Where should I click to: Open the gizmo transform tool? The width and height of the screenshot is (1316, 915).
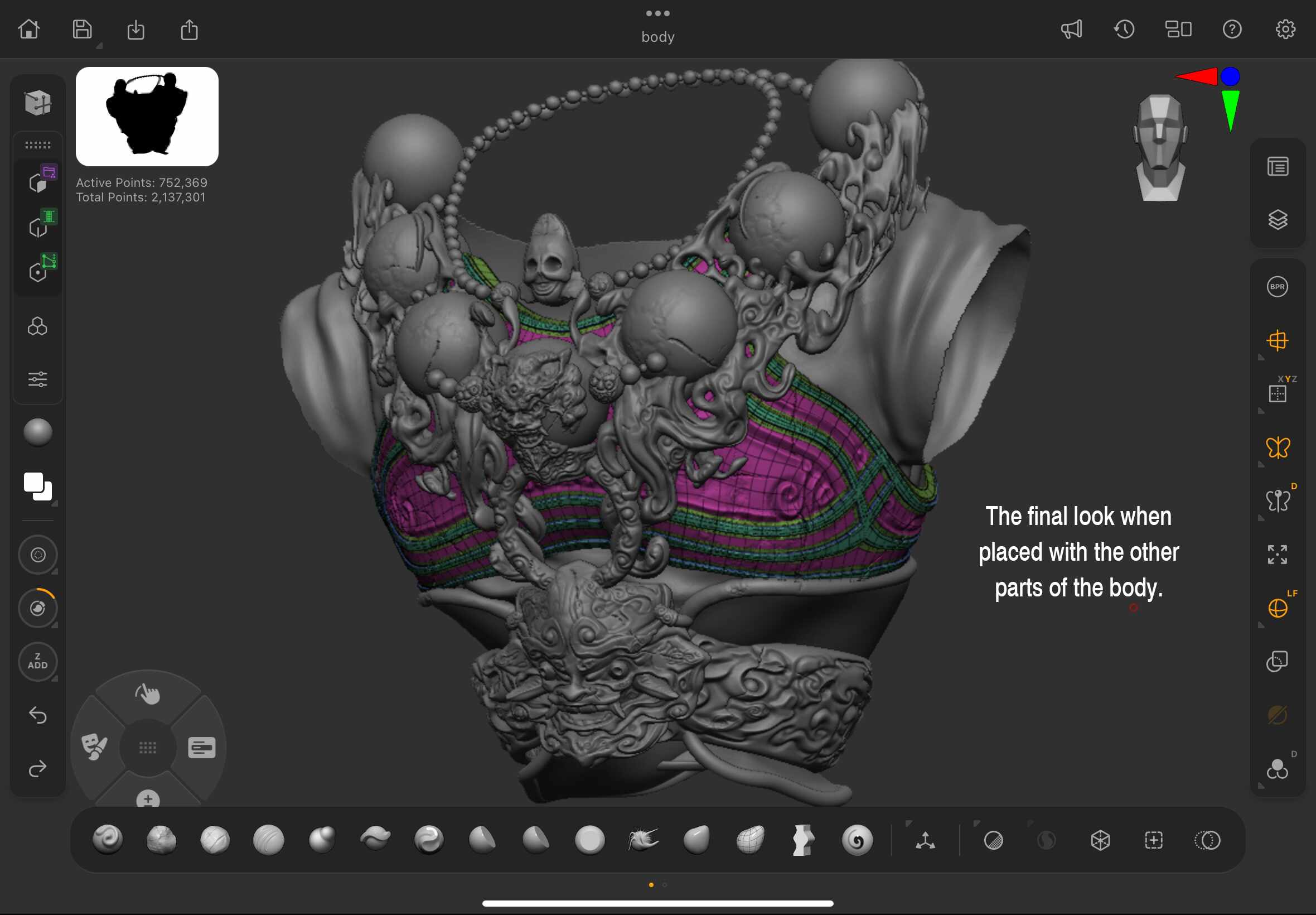pos(925,840)
